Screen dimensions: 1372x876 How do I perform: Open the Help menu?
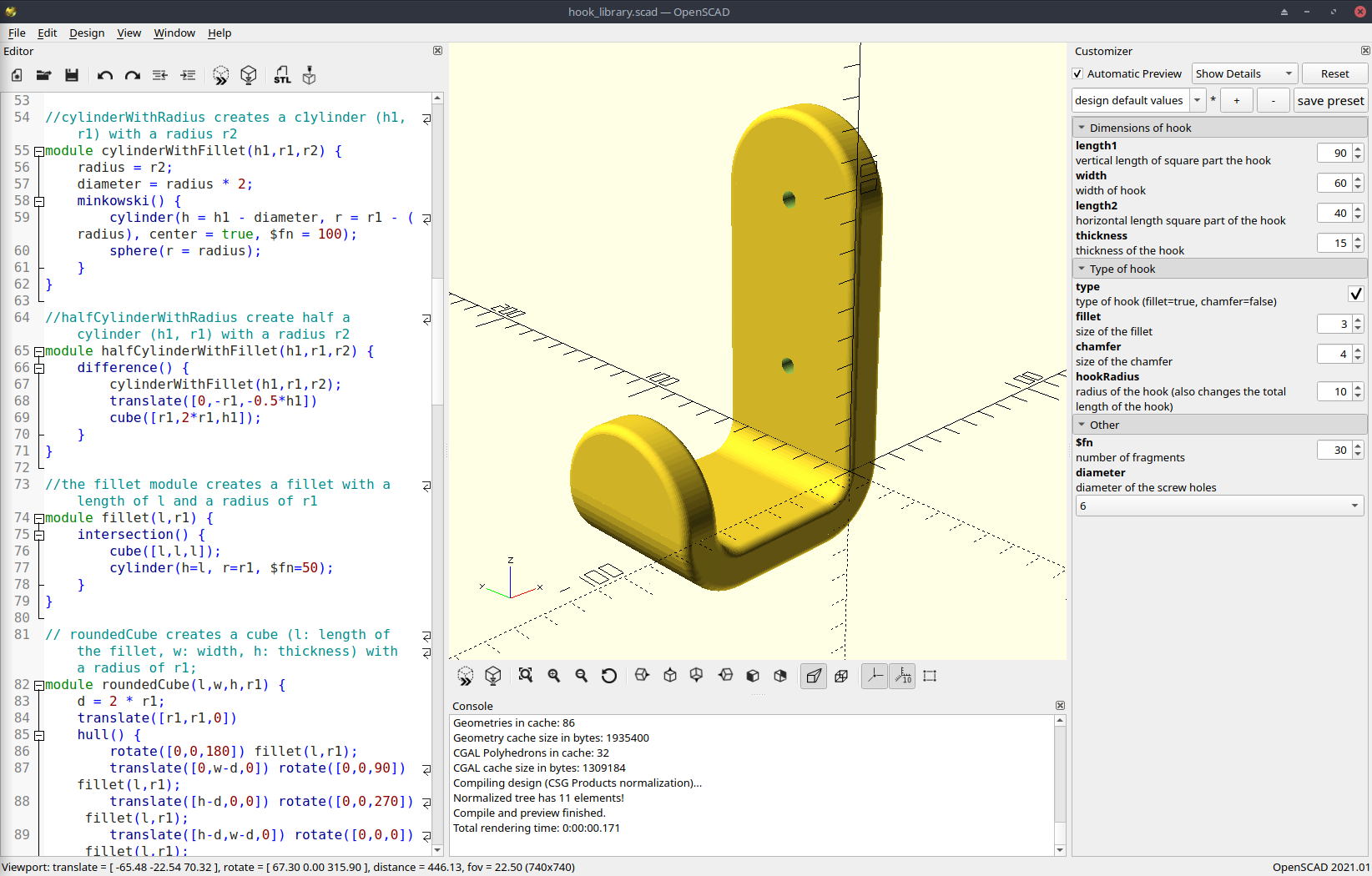click(219, 33)
